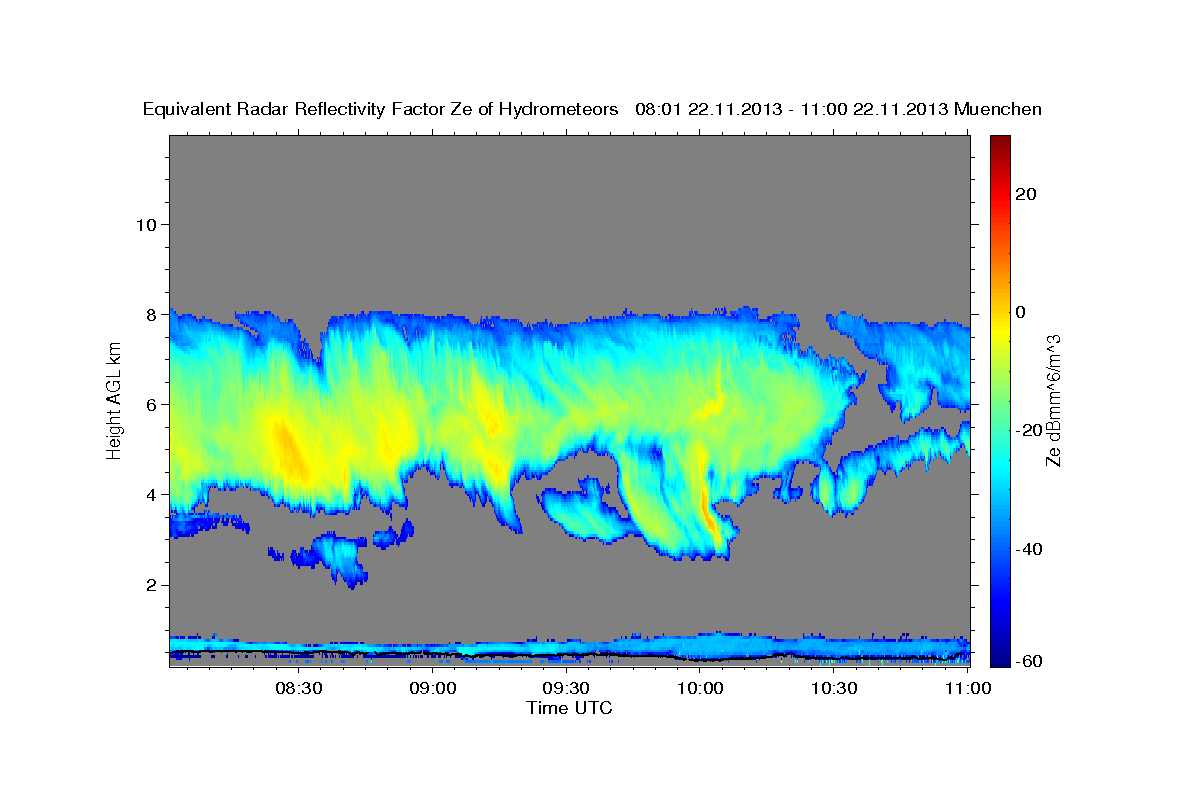This screenshot has width=1200, height=800.
Task: Click the colorbar label -40
Action: tap(1027, 549)
